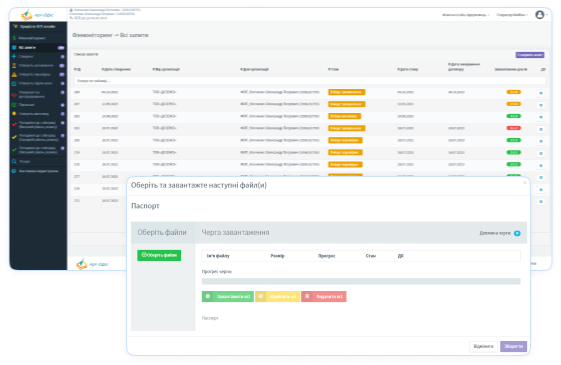This screenshot has width=561, height=365.
Task: Click the yellow Відмінити всі button
Action: [277, 297]
